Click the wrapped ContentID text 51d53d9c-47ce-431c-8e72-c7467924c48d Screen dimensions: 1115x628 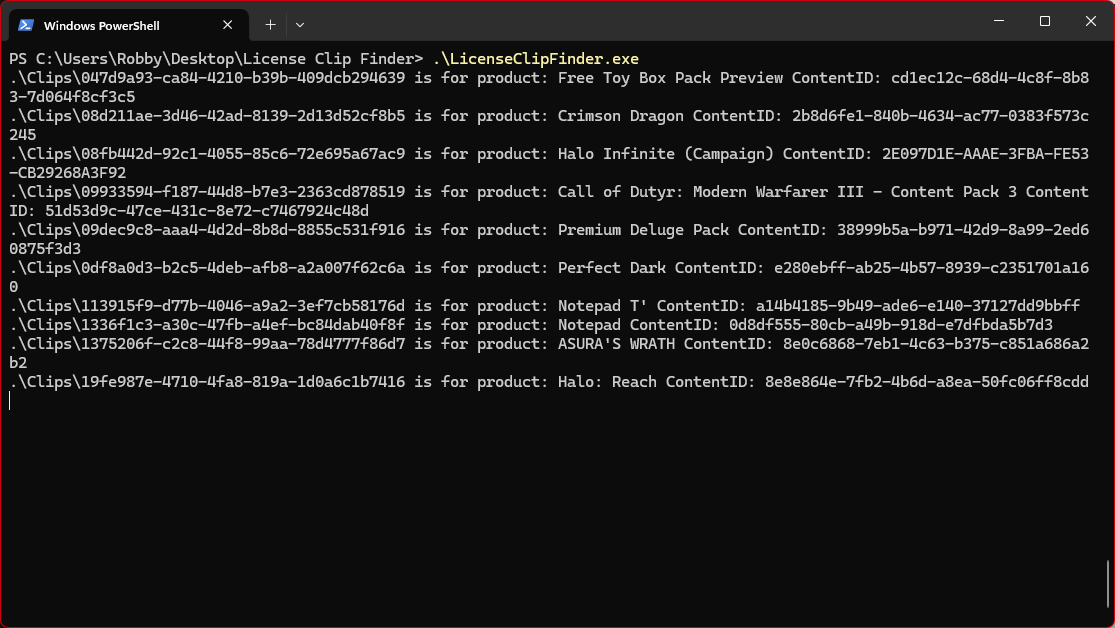click(207, 211)
